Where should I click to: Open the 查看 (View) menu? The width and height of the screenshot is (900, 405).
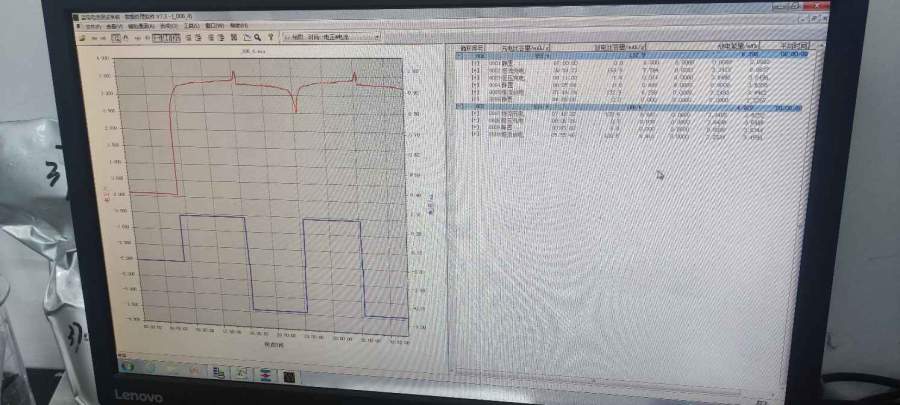pos(114,26)
